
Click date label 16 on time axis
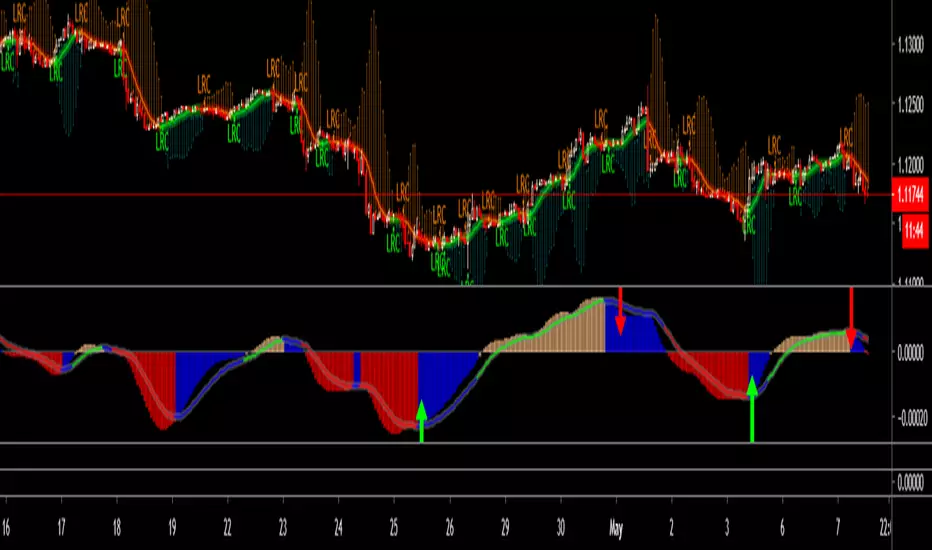pyautogui.click(x=5, y=527)
